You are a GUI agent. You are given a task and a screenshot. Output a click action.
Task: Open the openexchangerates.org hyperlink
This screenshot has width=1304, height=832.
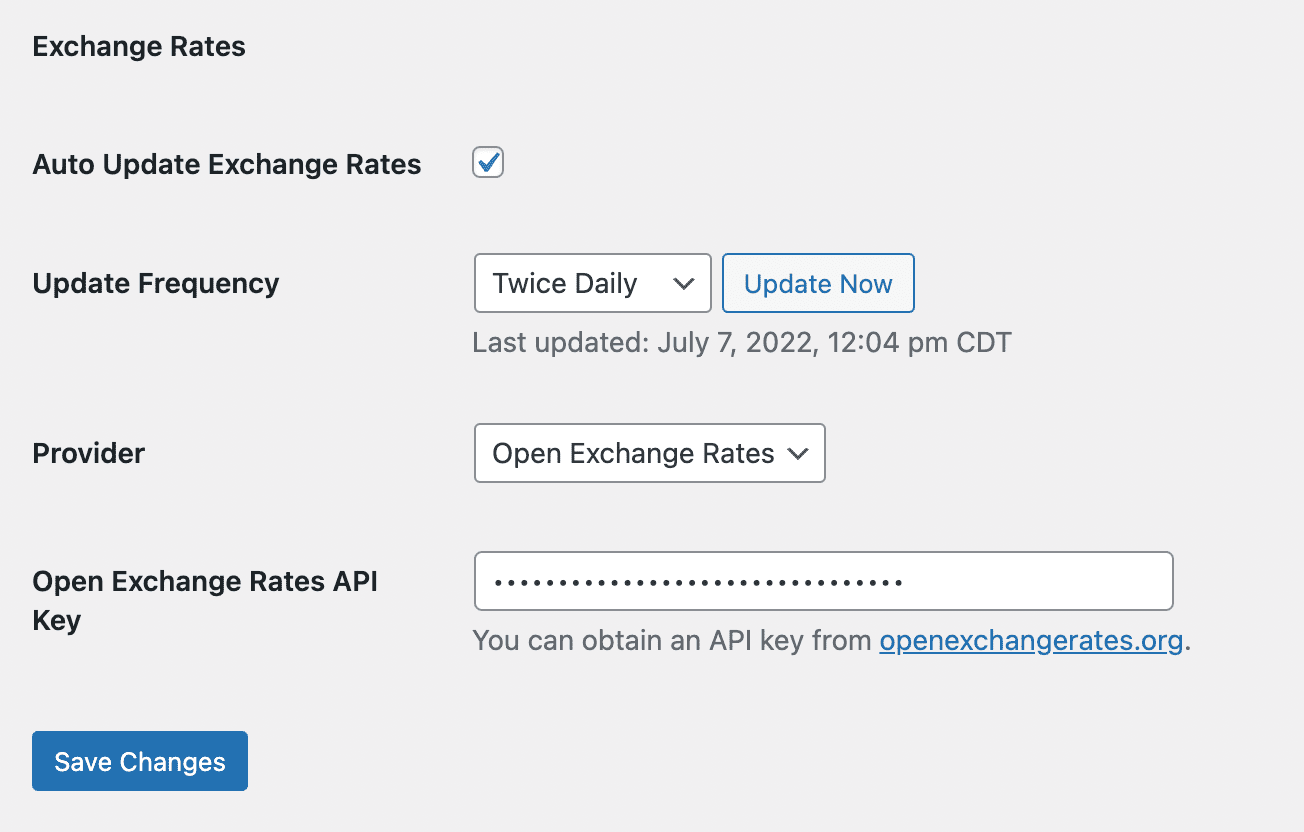coord(1030,641)
